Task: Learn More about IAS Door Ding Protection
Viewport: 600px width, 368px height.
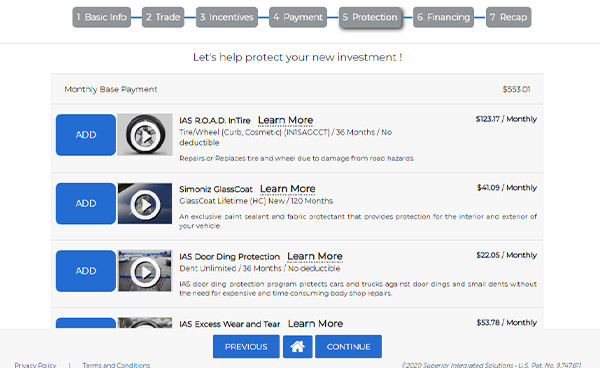Action: point(315,256)
